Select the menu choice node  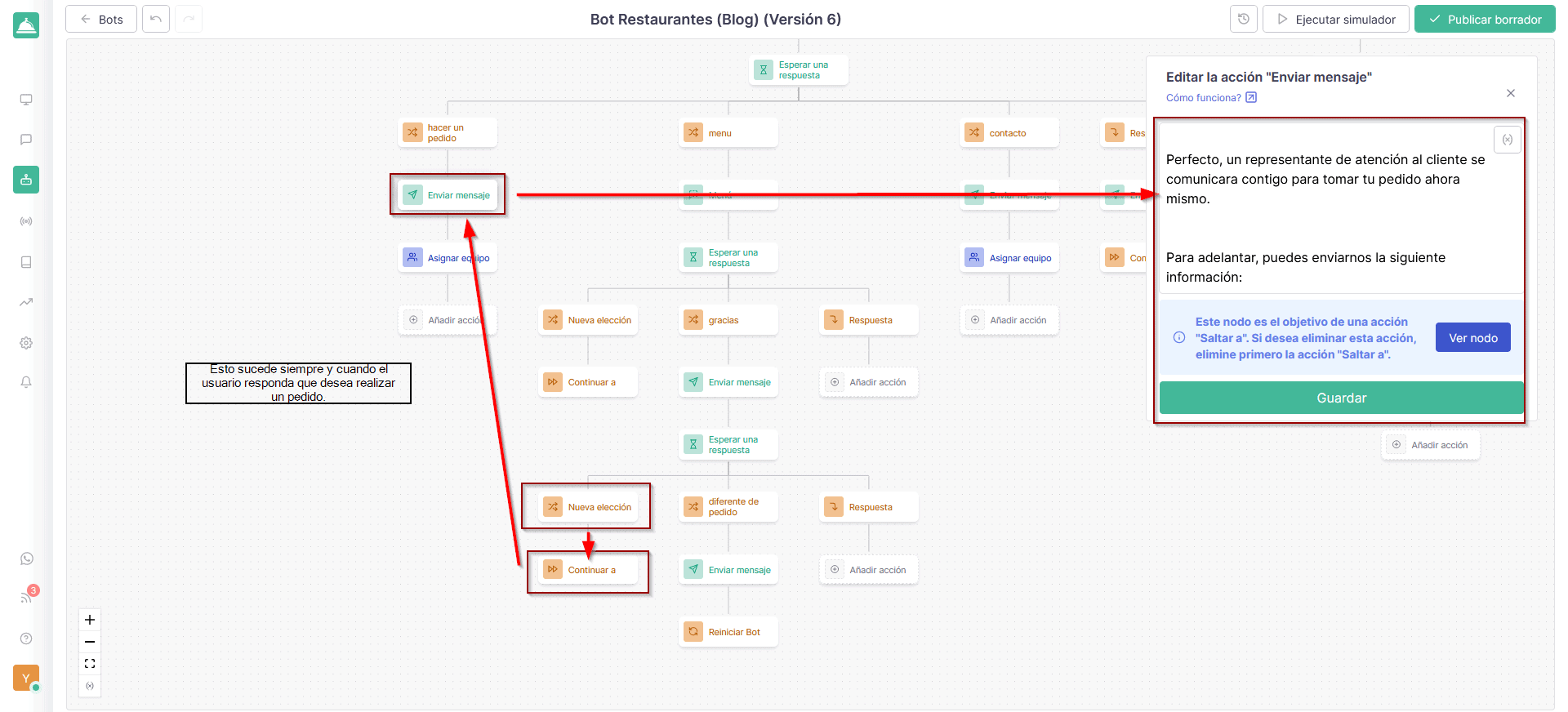(728, 133)
